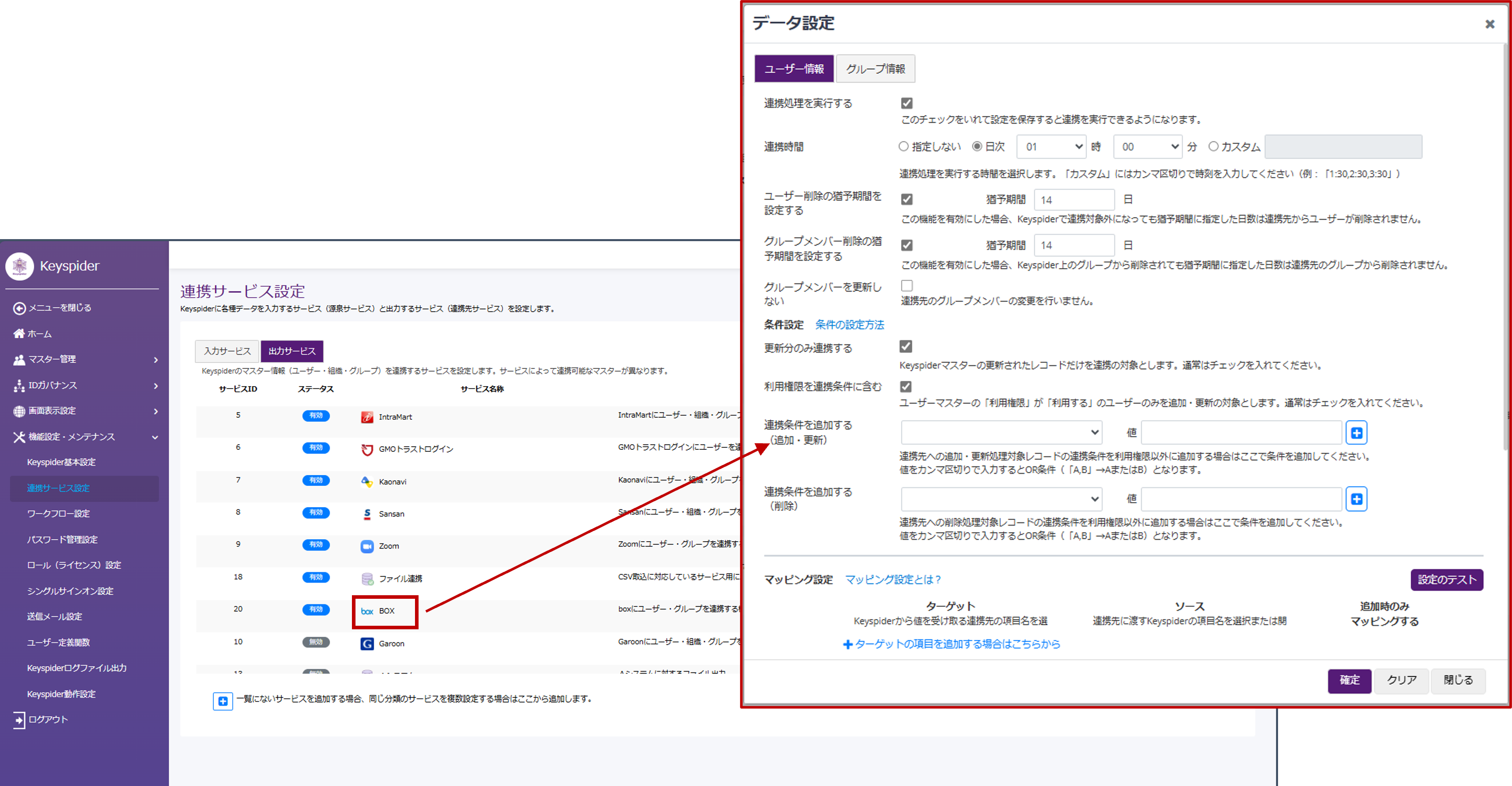Open the 条件の設定方法 link
Screen dimensions: 1512x786
coord(849,325)
